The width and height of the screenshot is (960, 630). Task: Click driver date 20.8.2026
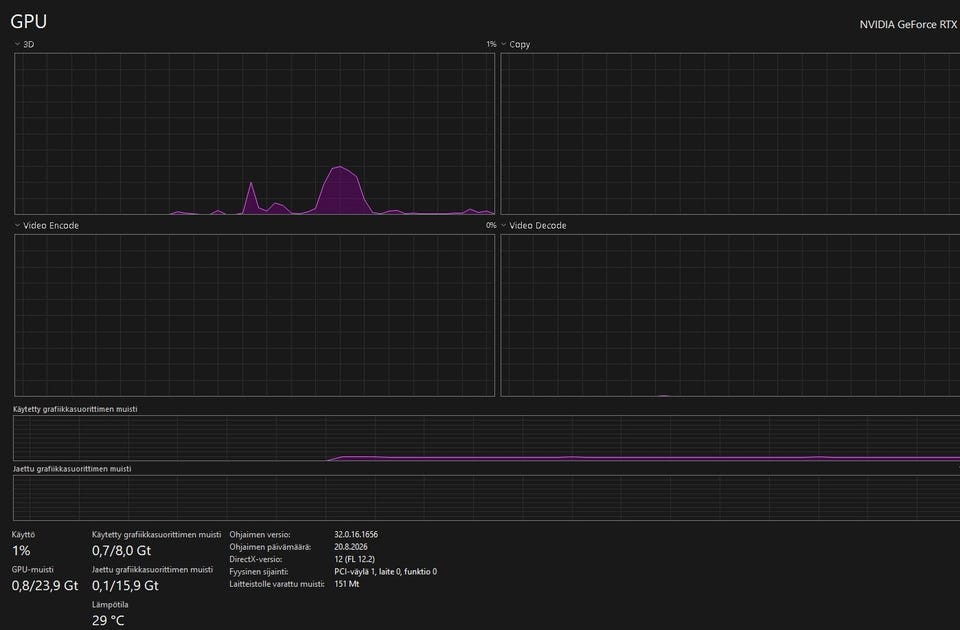[351, 547]
